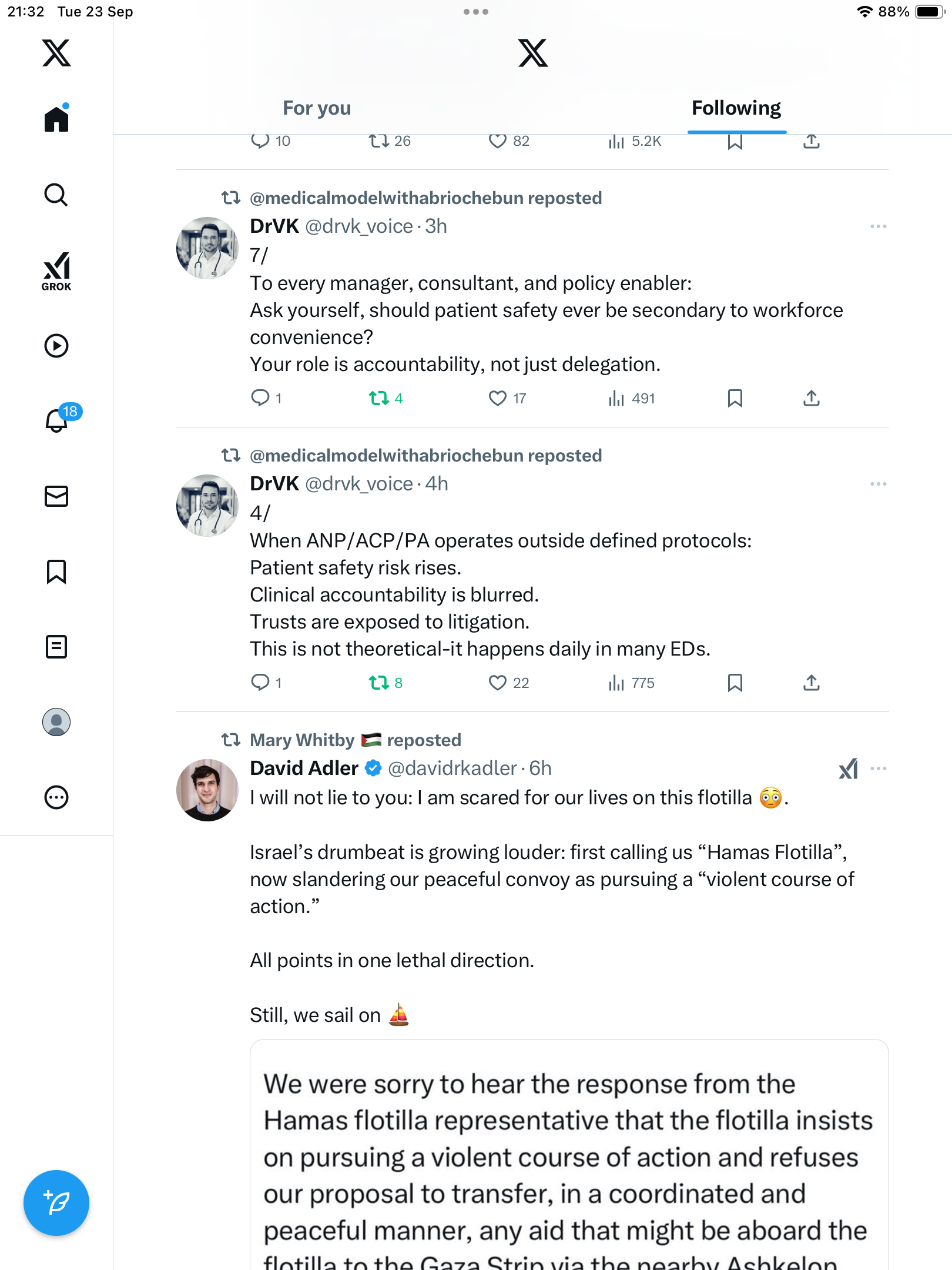The image size is (952, 1270).
Task: Open the sidebar Bookmarks page
Action: point(56,571)
